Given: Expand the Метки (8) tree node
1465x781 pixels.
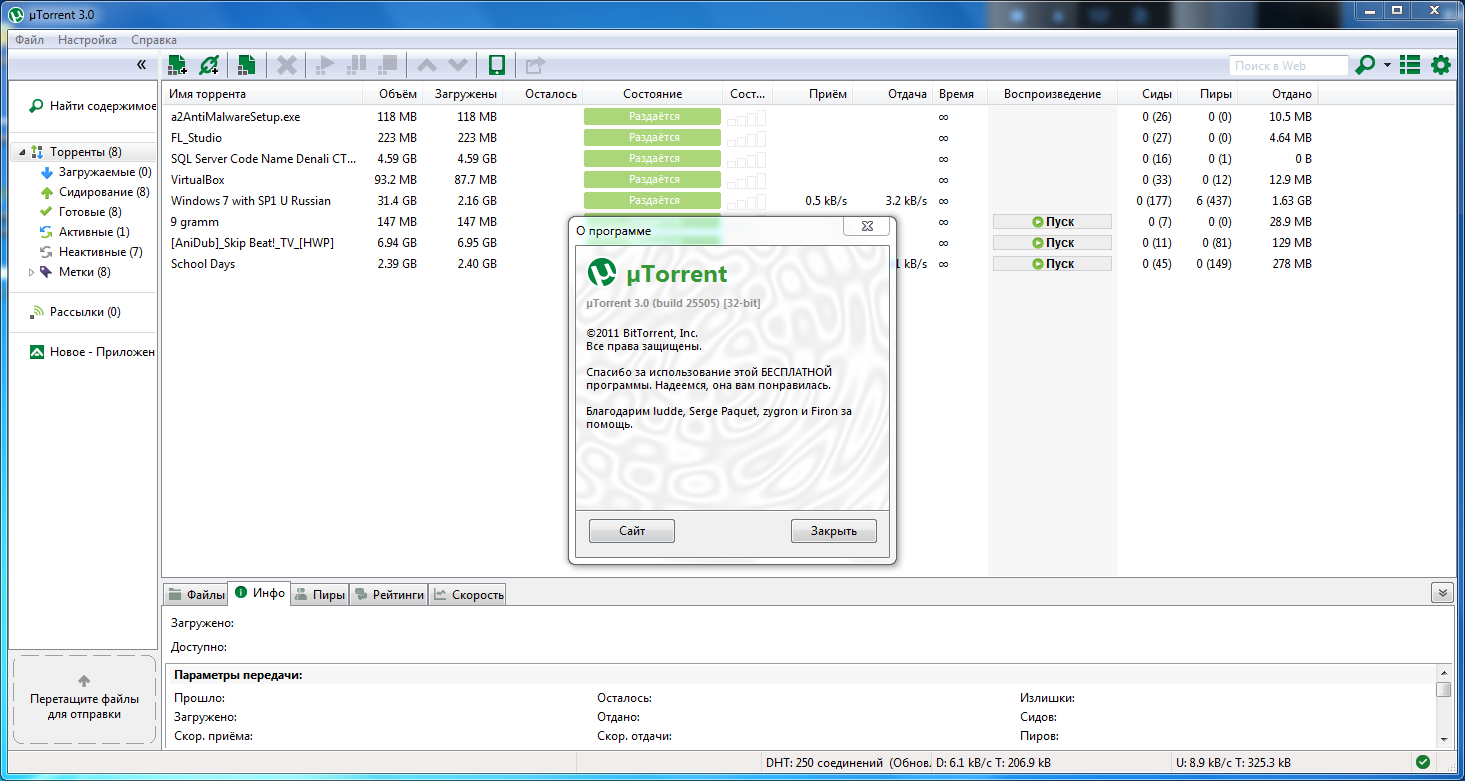Looking at the screenshot, I should pos(31,272).
